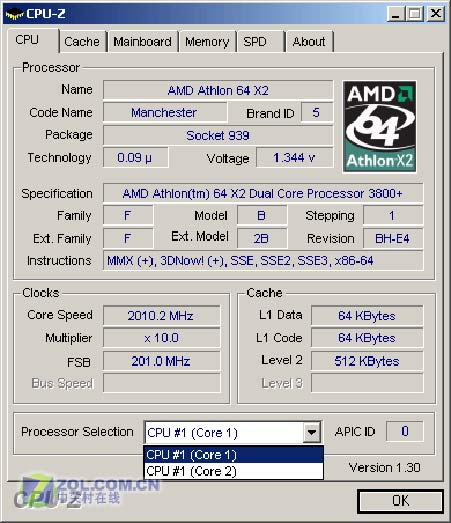Viewport: 451px width, 523px height.
Task: Click the APIC ID value 0
Action: pos(405,431)
